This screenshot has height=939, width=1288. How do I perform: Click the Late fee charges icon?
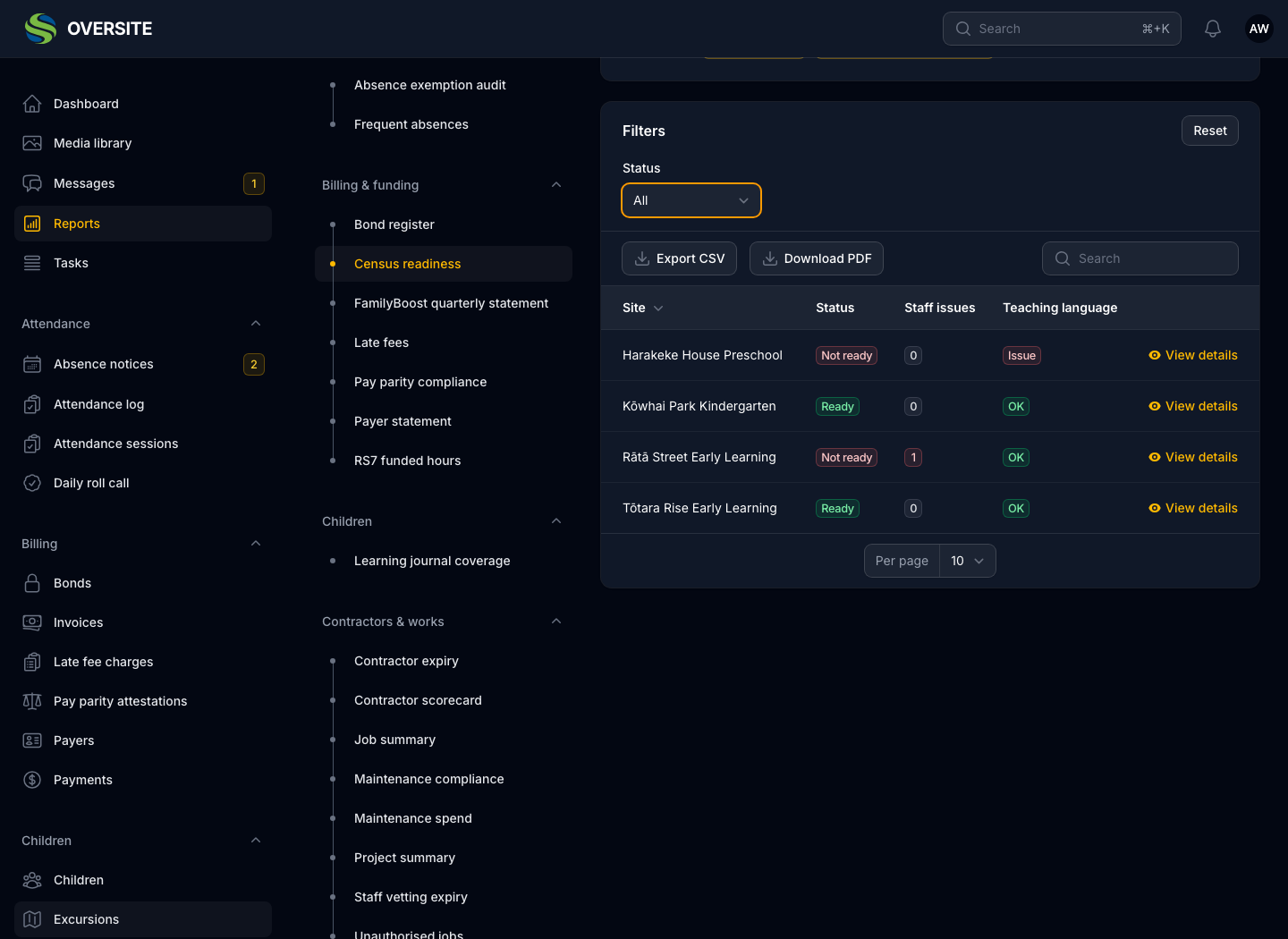click(x=32, y=662)
